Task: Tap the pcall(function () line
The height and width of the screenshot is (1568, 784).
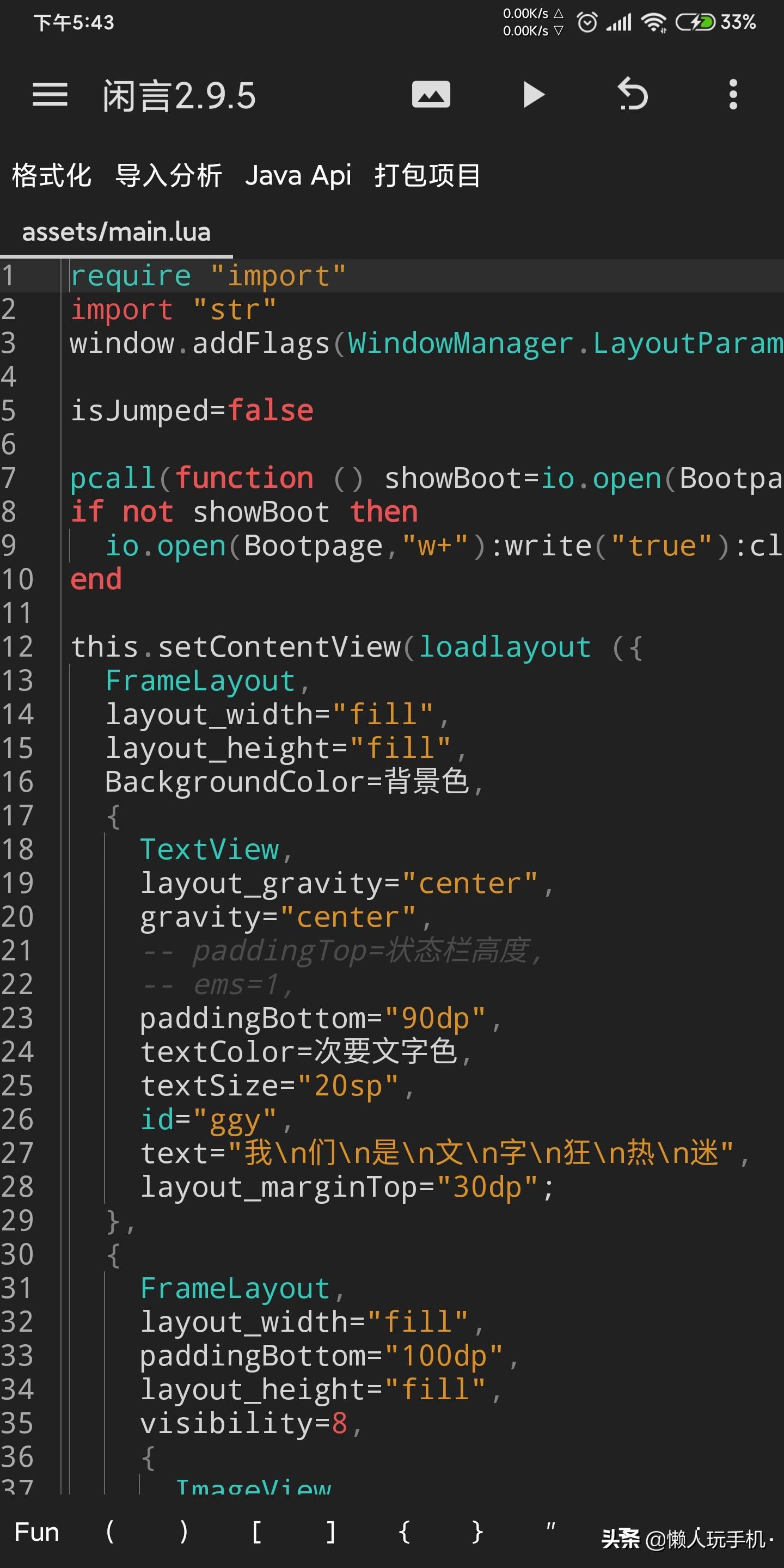Action: (x=427, y=479)
